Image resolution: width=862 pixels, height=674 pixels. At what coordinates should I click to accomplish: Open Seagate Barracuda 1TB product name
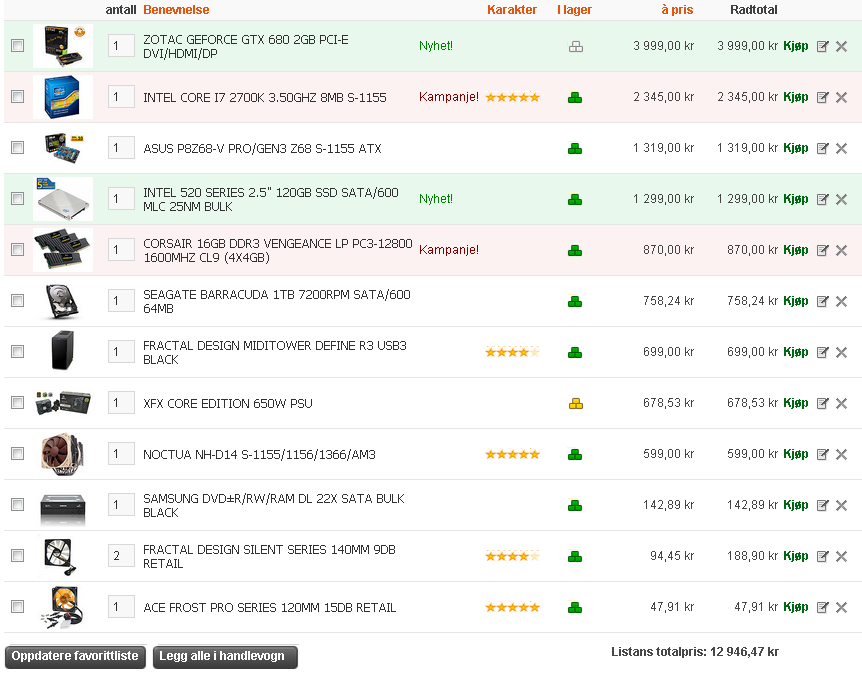click(277, 301)
